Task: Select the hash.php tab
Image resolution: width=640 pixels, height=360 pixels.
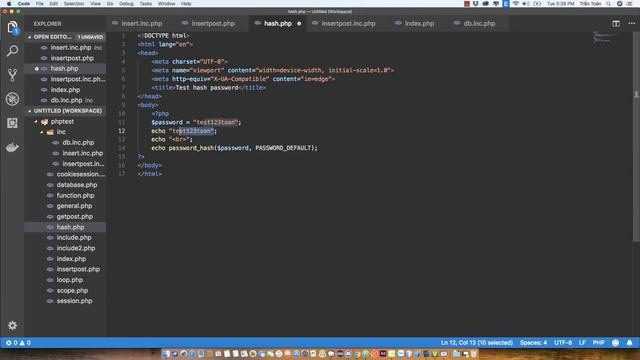Action: (x=278, y=24)
